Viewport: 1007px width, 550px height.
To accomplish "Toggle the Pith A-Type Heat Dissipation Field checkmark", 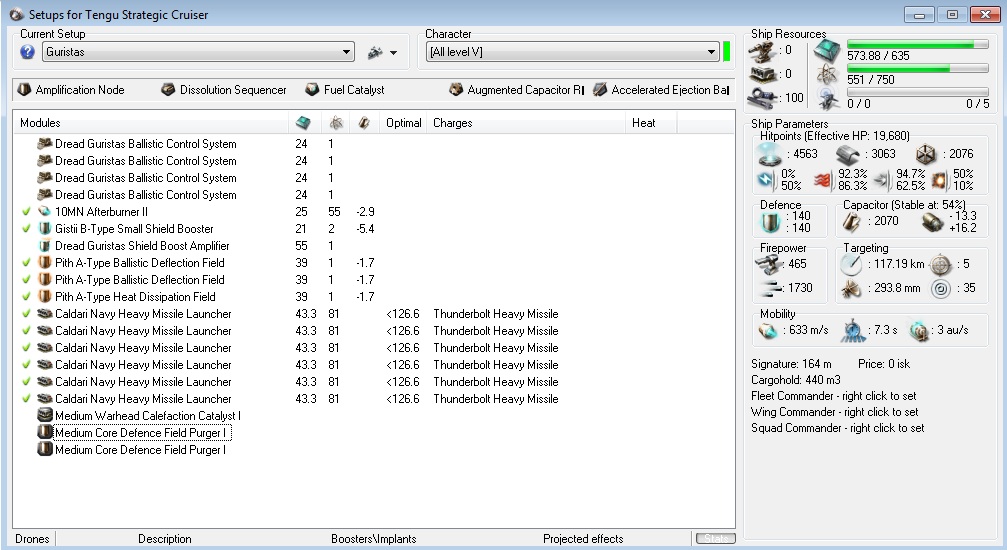I will coord(26,297).
